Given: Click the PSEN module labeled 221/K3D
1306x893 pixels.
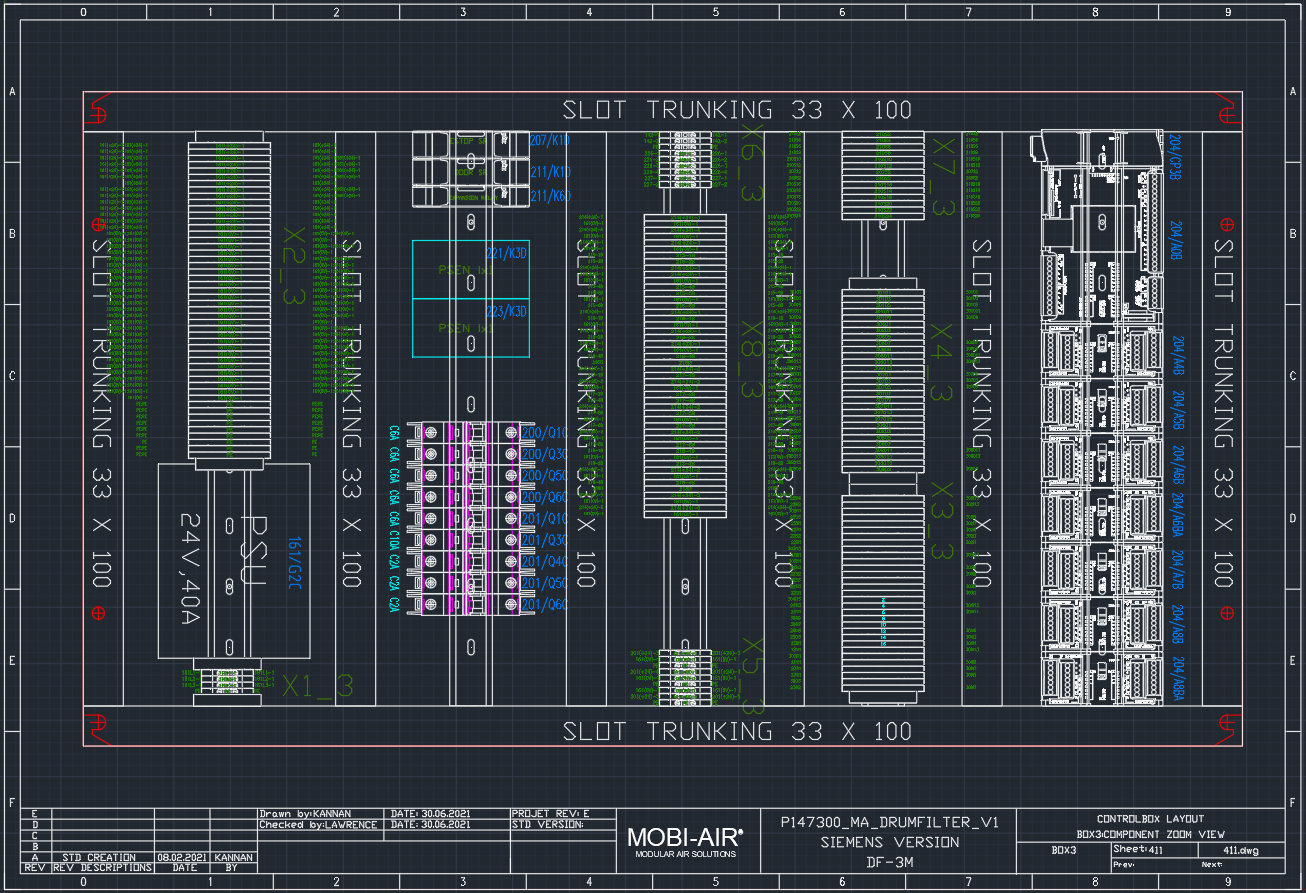Looking at the screenshot, I should pos(470,270).
